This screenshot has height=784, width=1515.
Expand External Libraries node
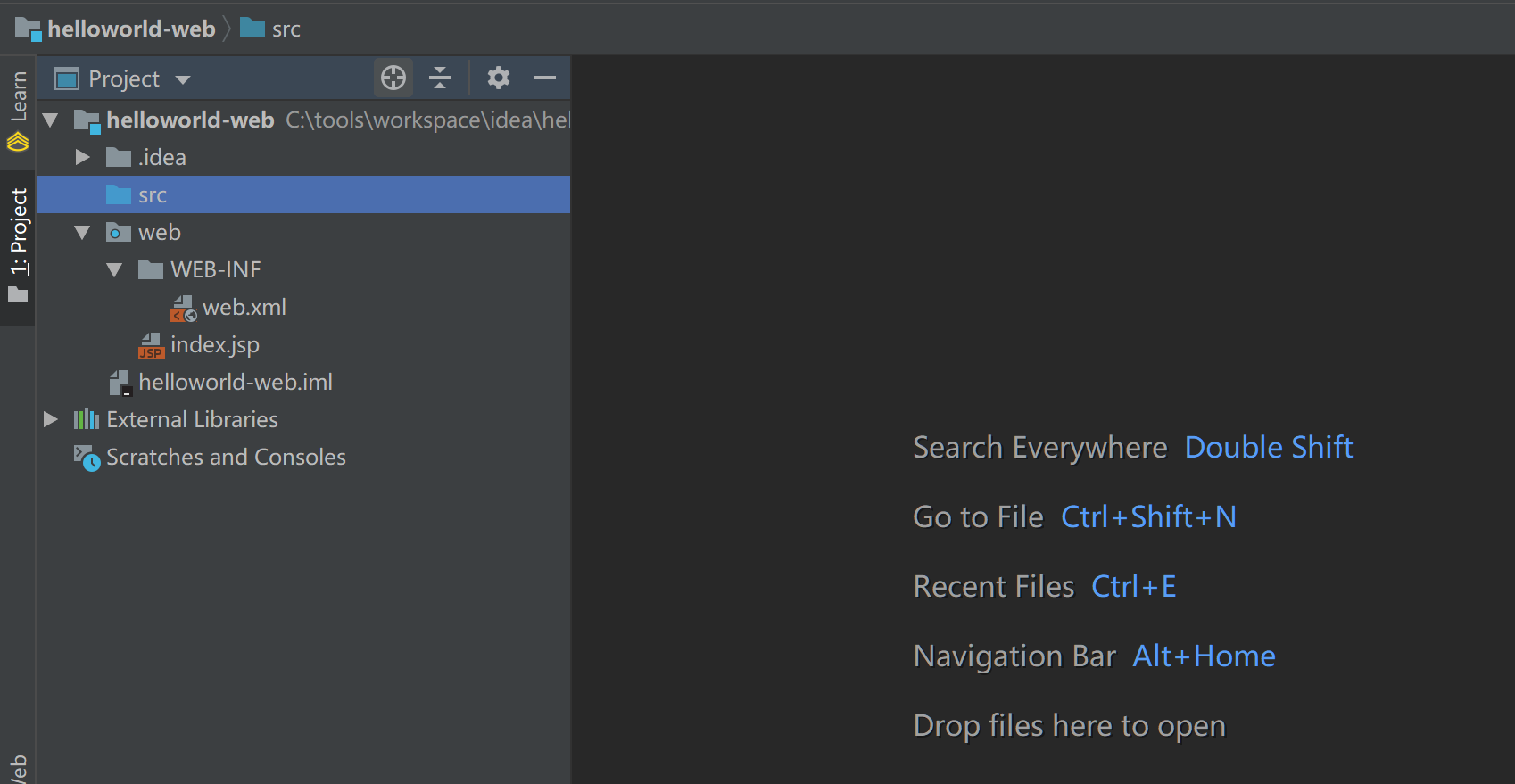click(51, 419)
